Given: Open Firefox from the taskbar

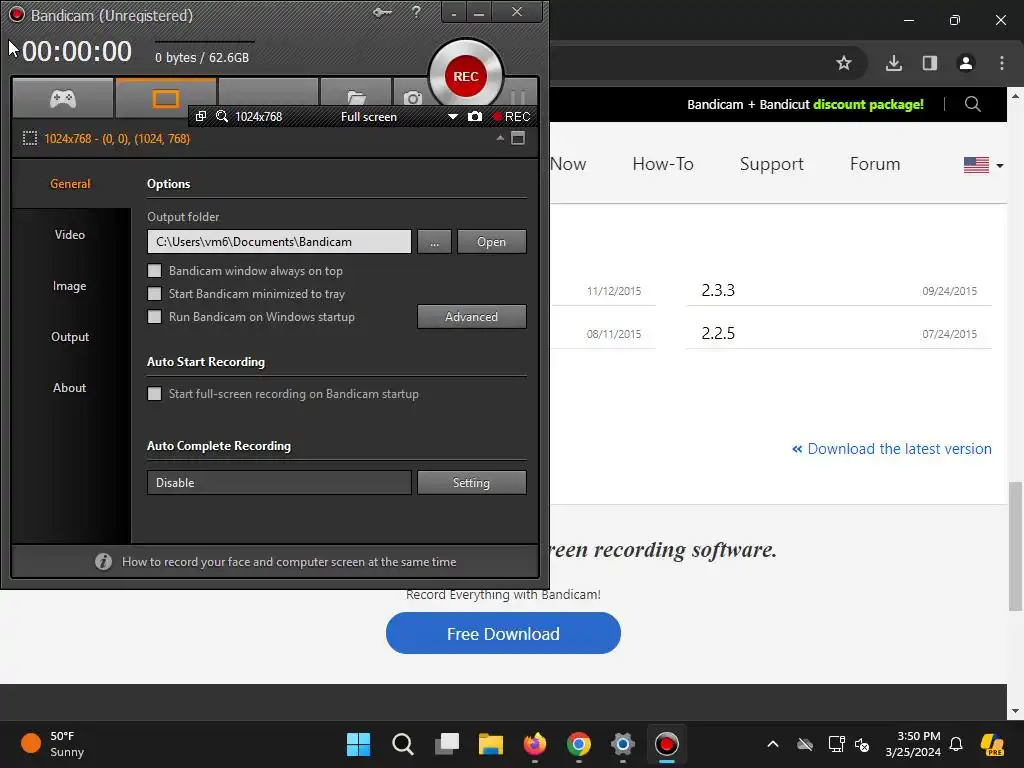Looking at the screenshot, I should [535, 744].
